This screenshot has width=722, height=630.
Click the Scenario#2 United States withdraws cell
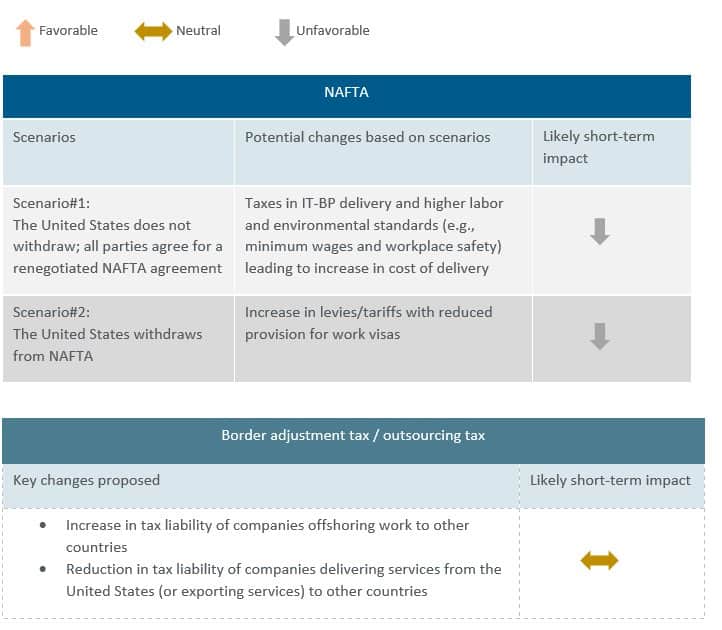[107, 334]
